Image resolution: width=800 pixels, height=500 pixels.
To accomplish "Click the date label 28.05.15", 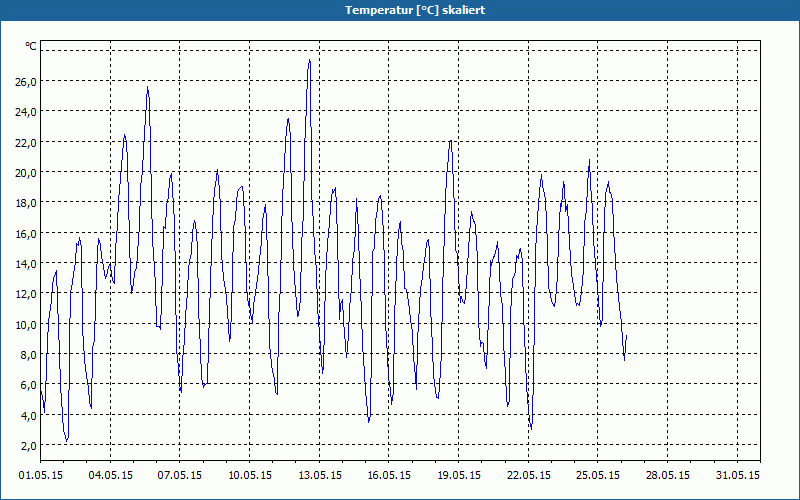I will [x=667, y=475].
